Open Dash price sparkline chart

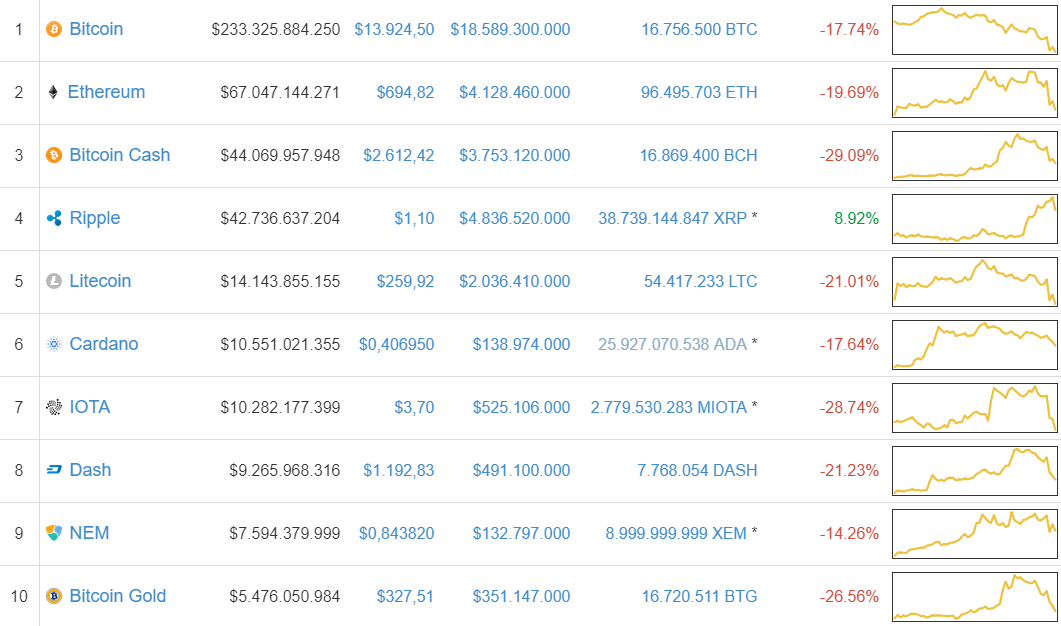(x=975, y=470)
